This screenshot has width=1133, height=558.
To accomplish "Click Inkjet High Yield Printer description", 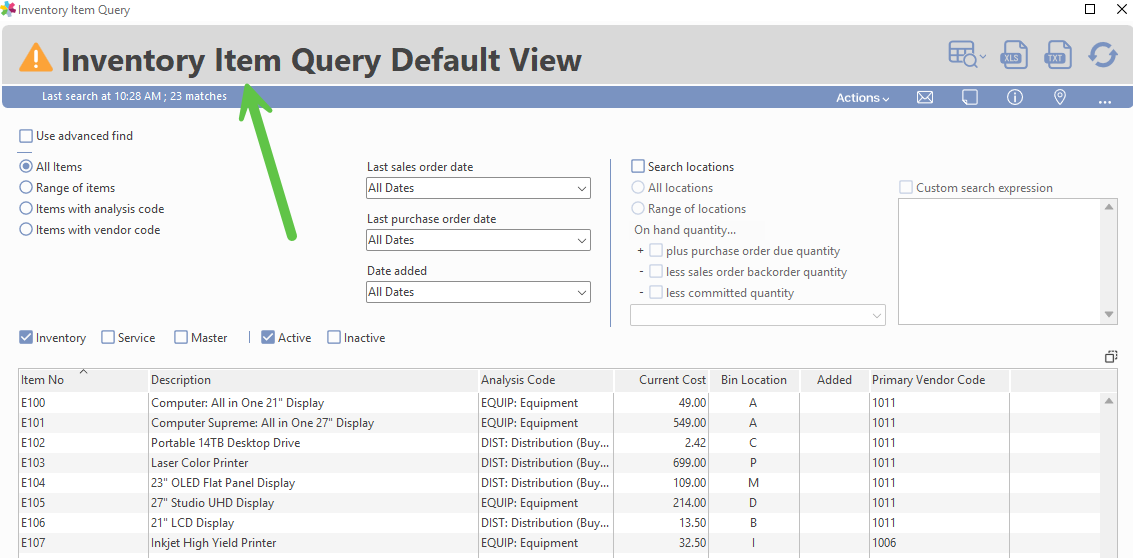I will (213, 543).
